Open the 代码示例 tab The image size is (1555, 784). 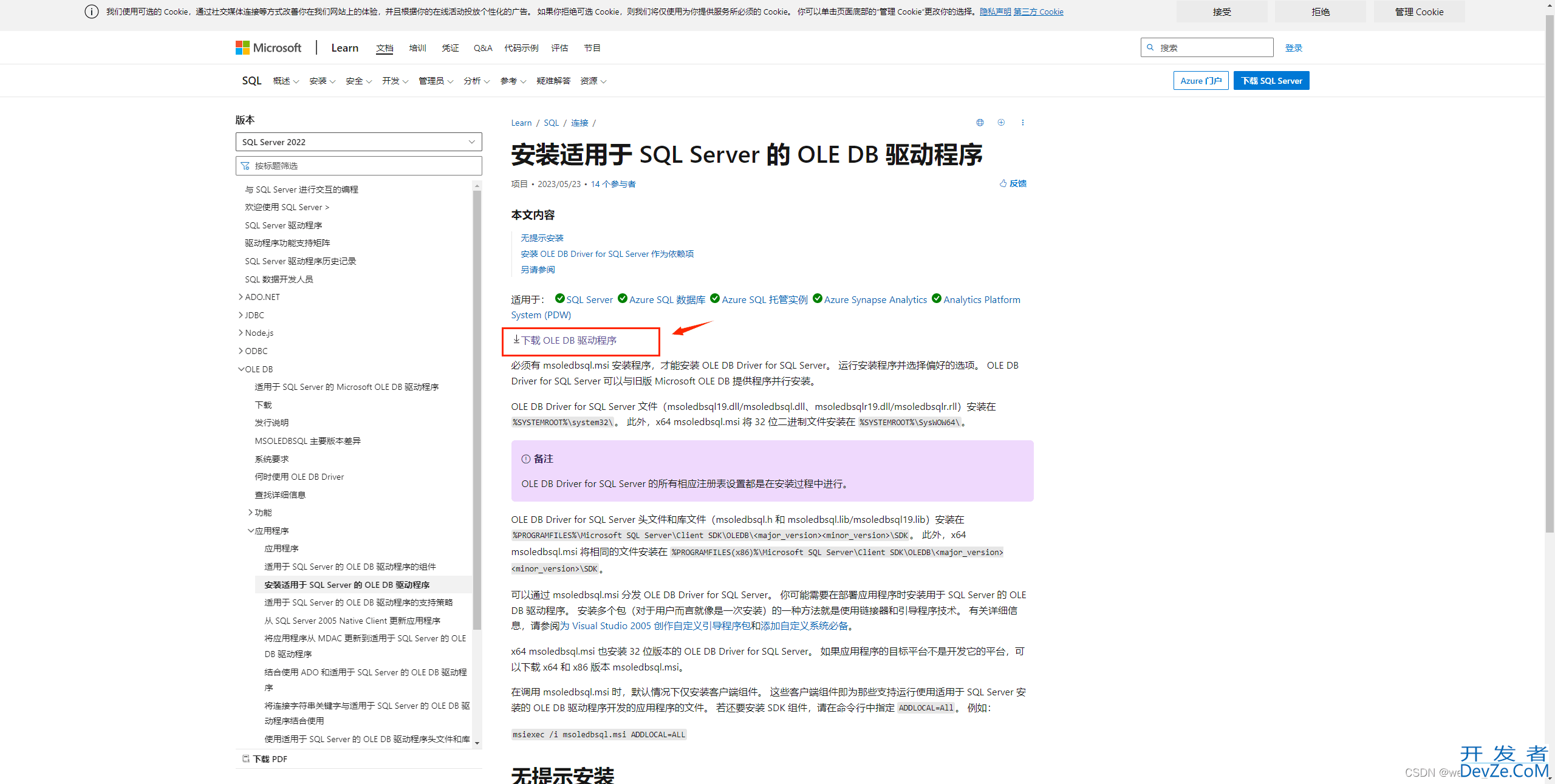521,48
